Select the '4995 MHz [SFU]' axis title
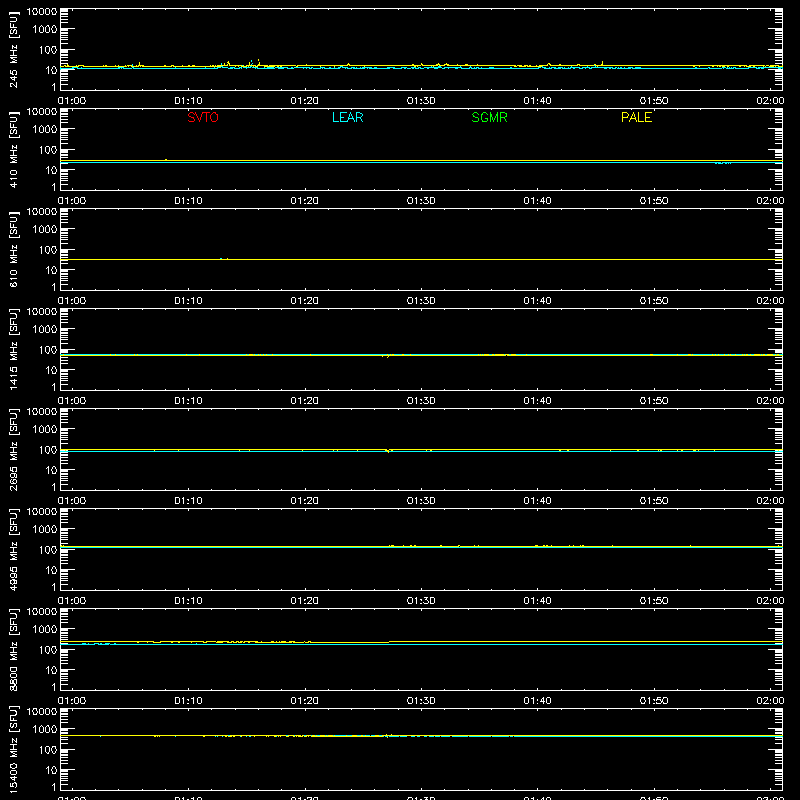The image size is (800, 800). point(13,549)
